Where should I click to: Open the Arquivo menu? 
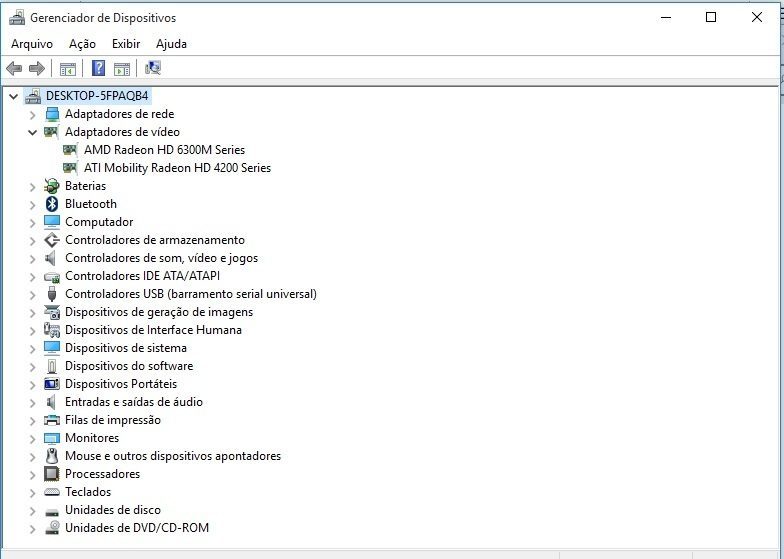[32, 44]
